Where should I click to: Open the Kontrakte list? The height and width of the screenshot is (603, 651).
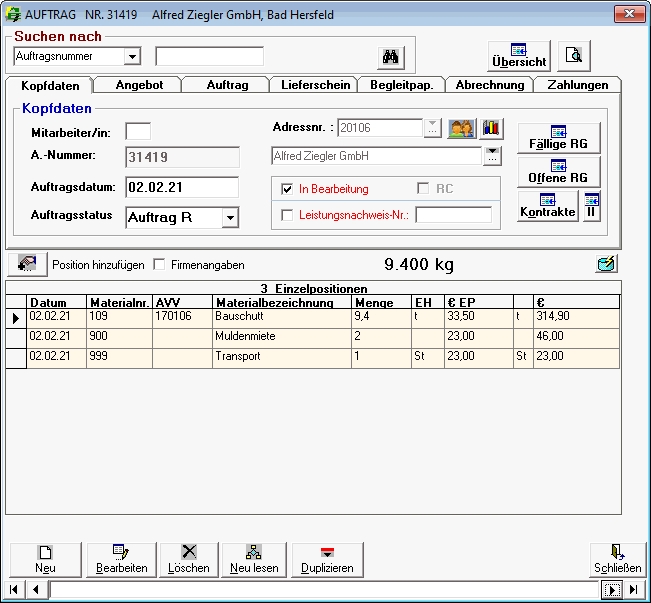point(548,206)
